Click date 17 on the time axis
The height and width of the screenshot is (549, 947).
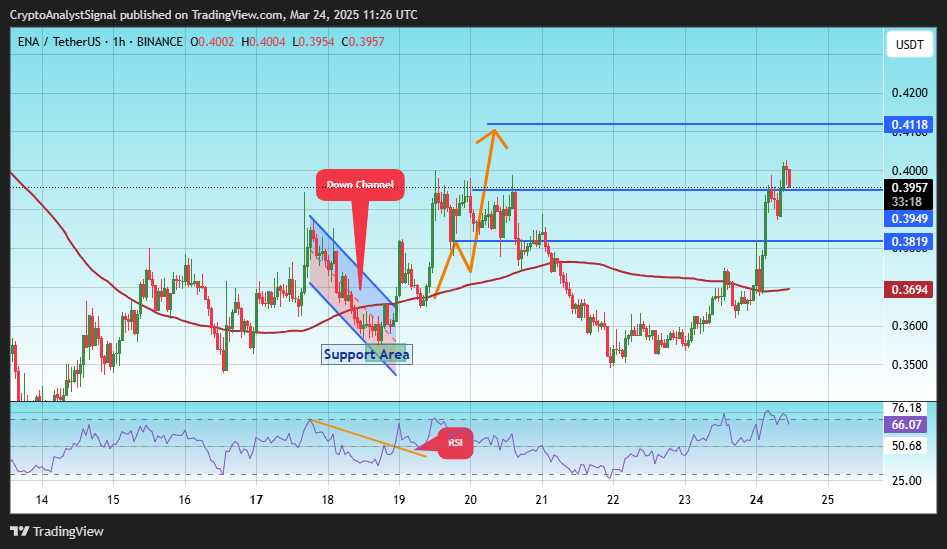pyautogui.click(x=256, y=499)
